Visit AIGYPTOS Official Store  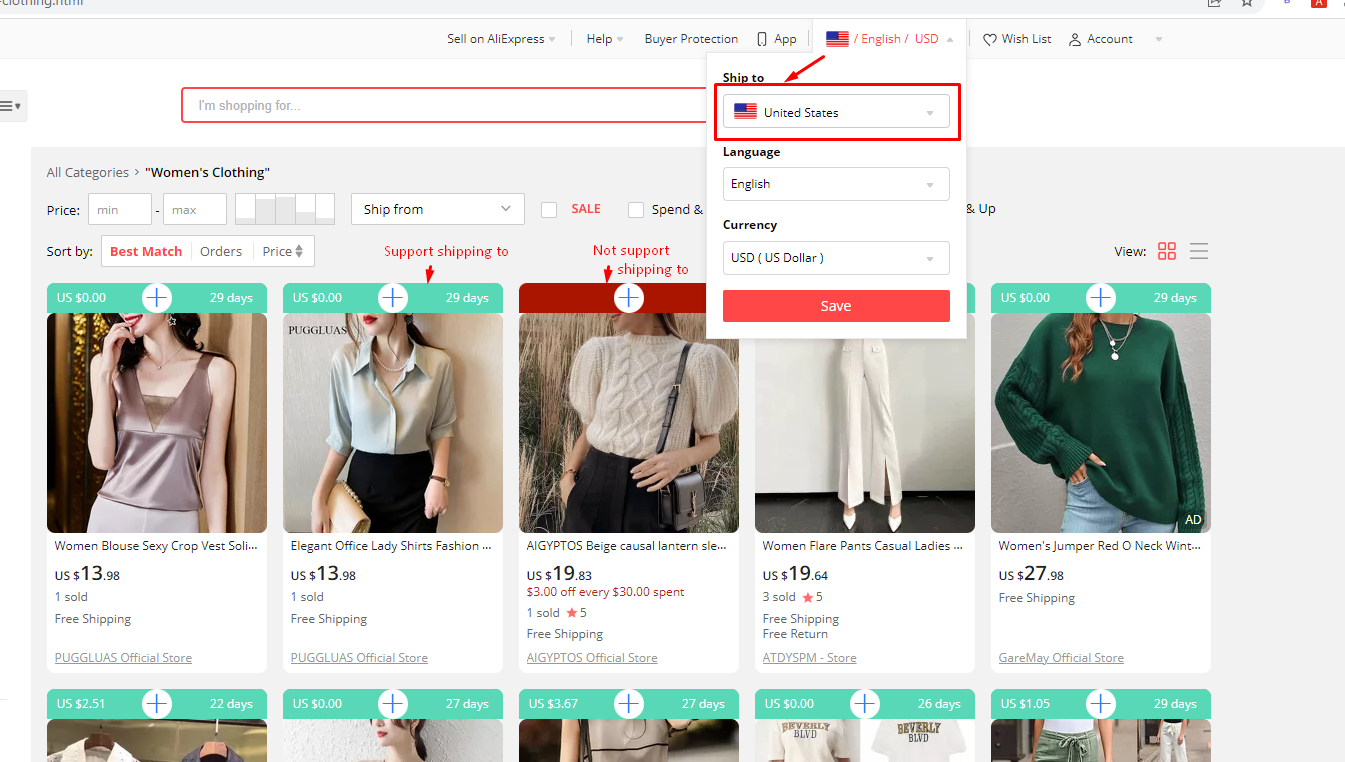(592, 658)
